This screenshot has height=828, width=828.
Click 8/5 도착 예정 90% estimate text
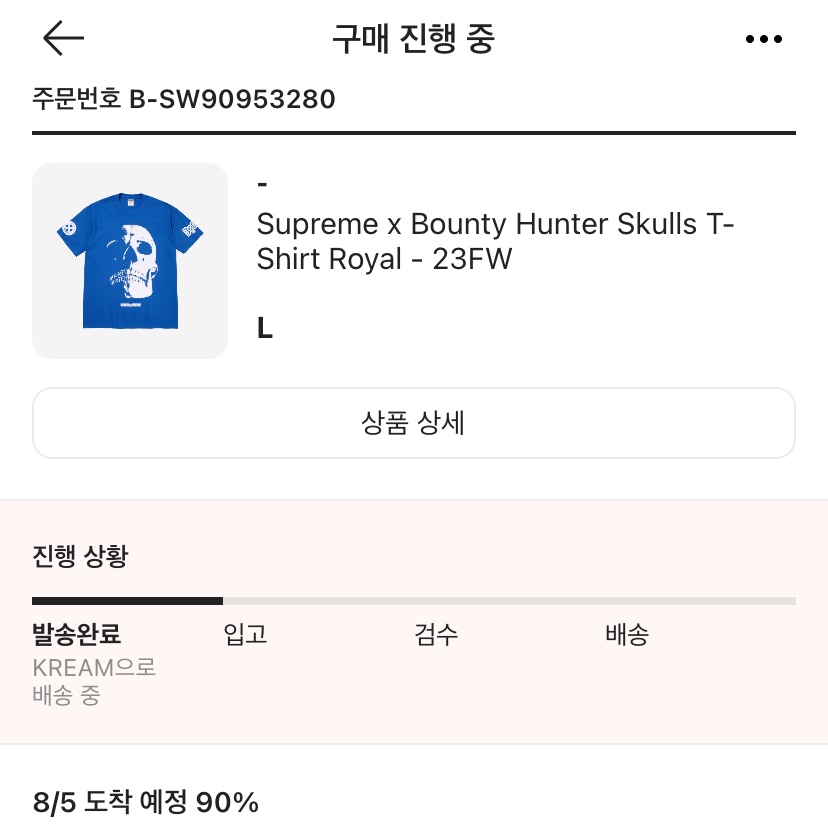click(145, 800)
